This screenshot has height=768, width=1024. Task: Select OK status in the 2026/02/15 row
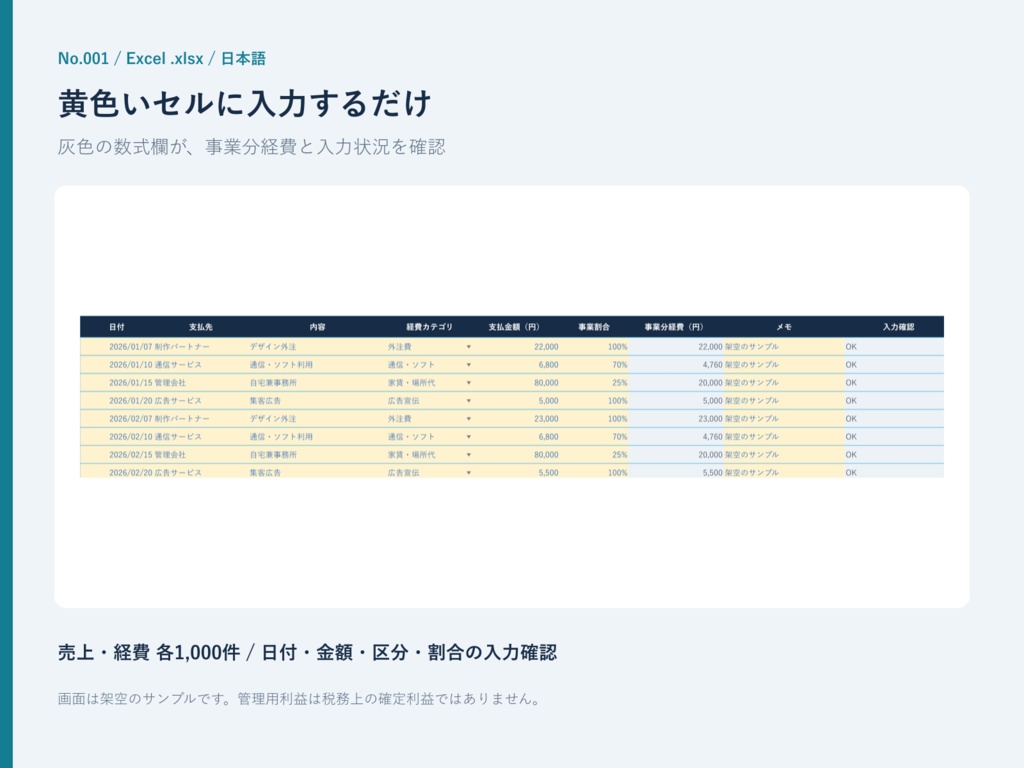tap(851, 455)
